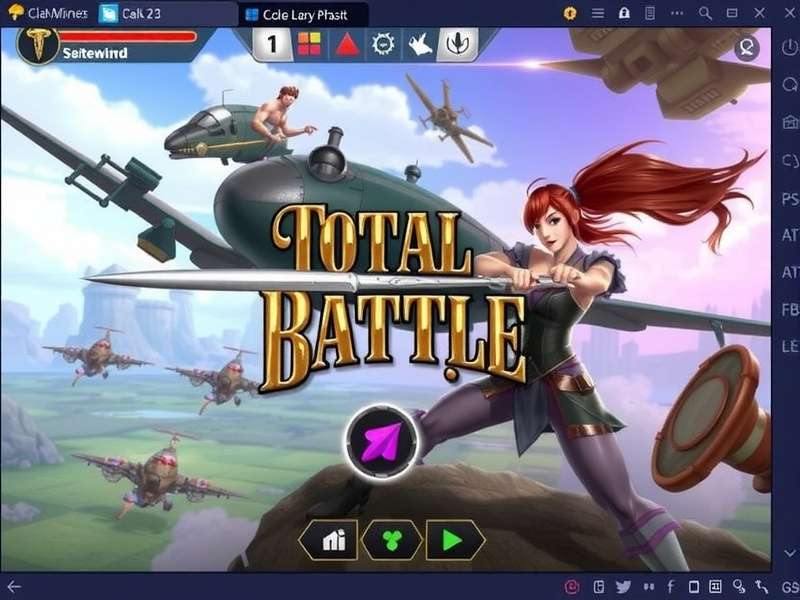
Task: Click the red triangle icon
Action: pos(347,45)
